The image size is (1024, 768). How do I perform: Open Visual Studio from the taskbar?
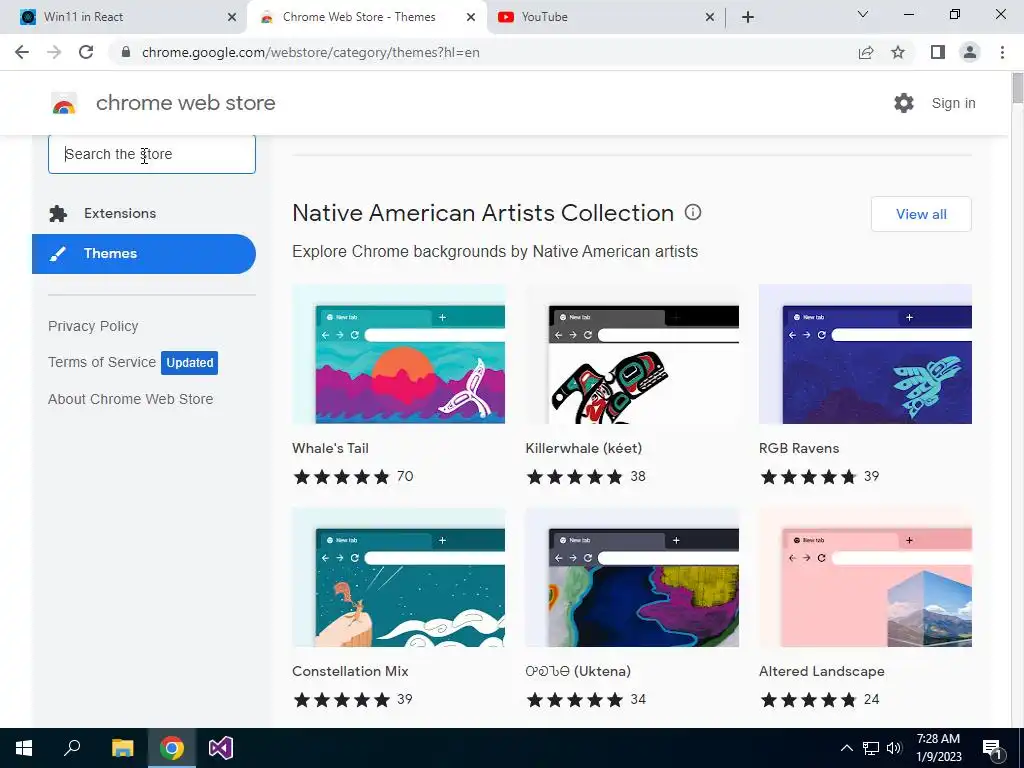(x=221, y=748)
